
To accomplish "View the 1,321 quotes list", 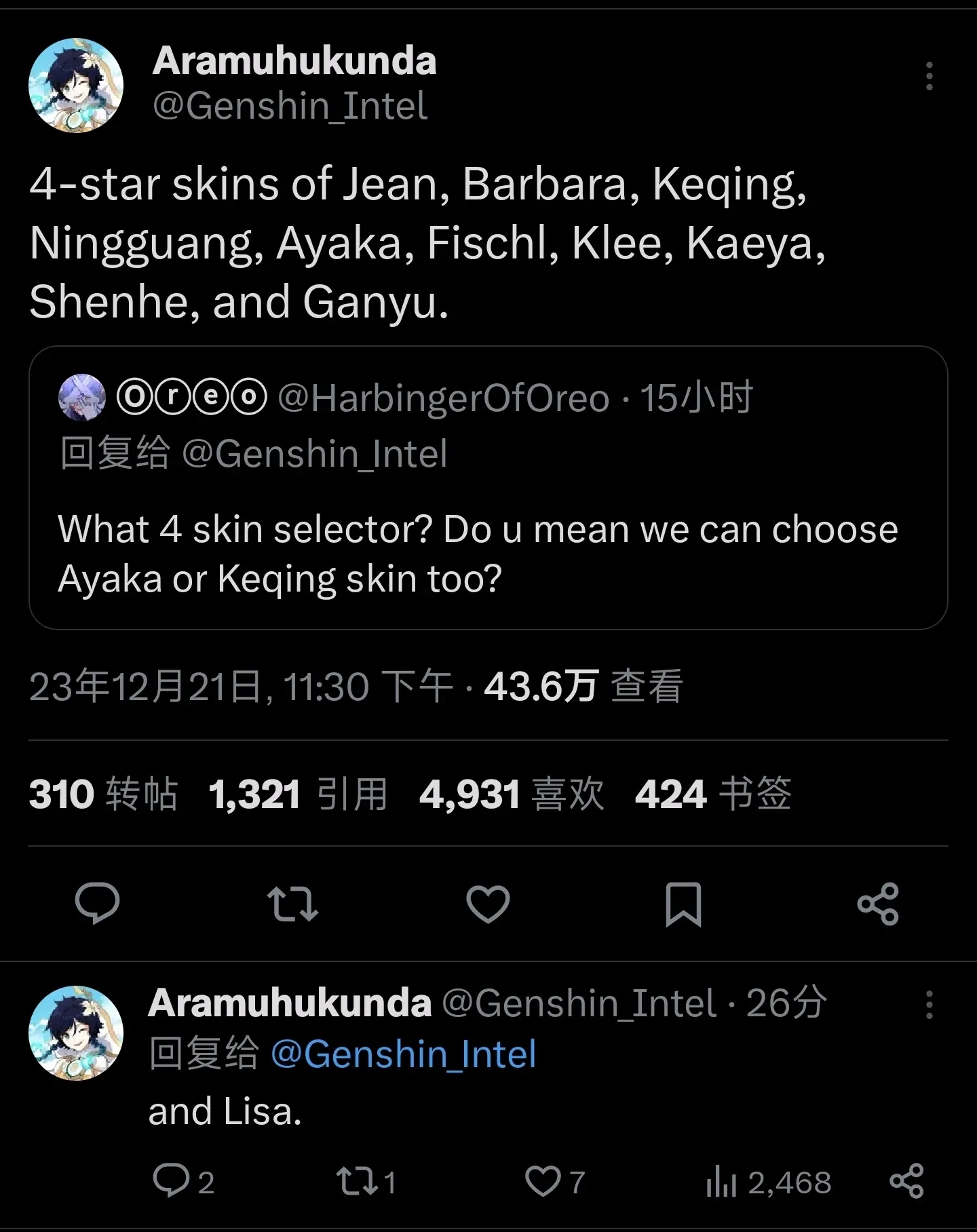I will 298,794.
